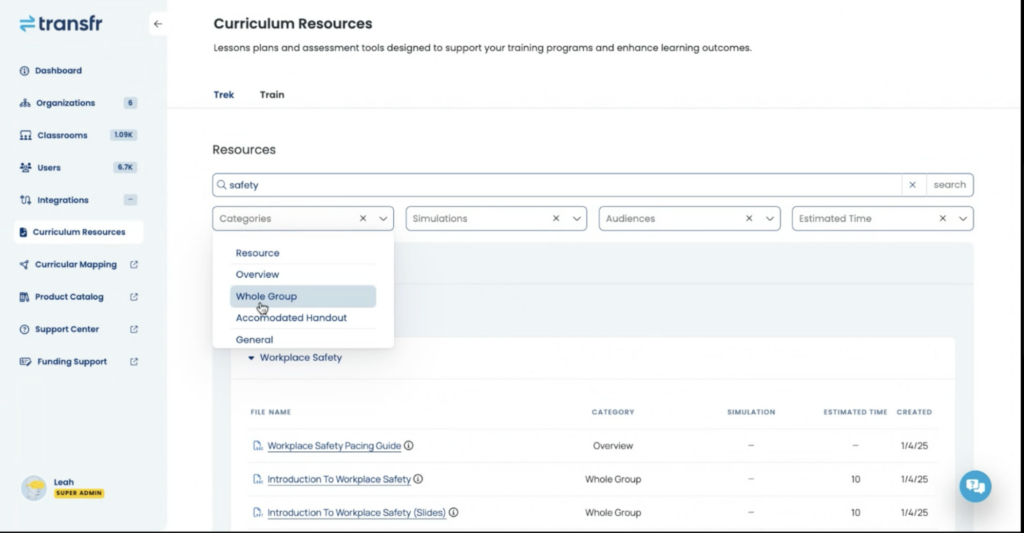Viewport: 1024px width, 533px height.
Task: Clear the Categories filter selection
Action: (363, 218)
